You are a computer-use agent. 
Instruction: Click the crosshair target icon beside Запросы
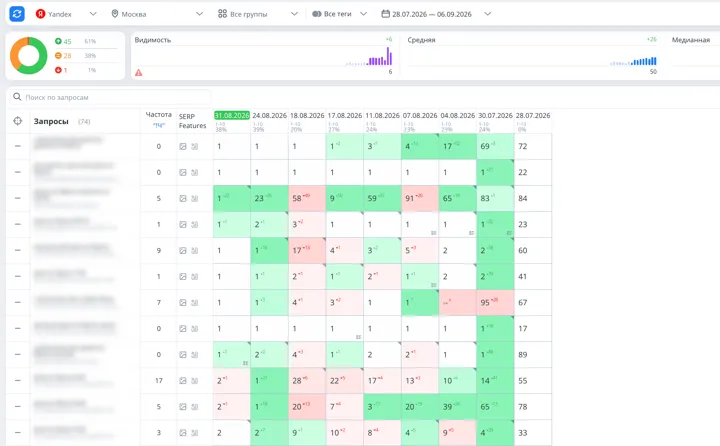(17, 121)
